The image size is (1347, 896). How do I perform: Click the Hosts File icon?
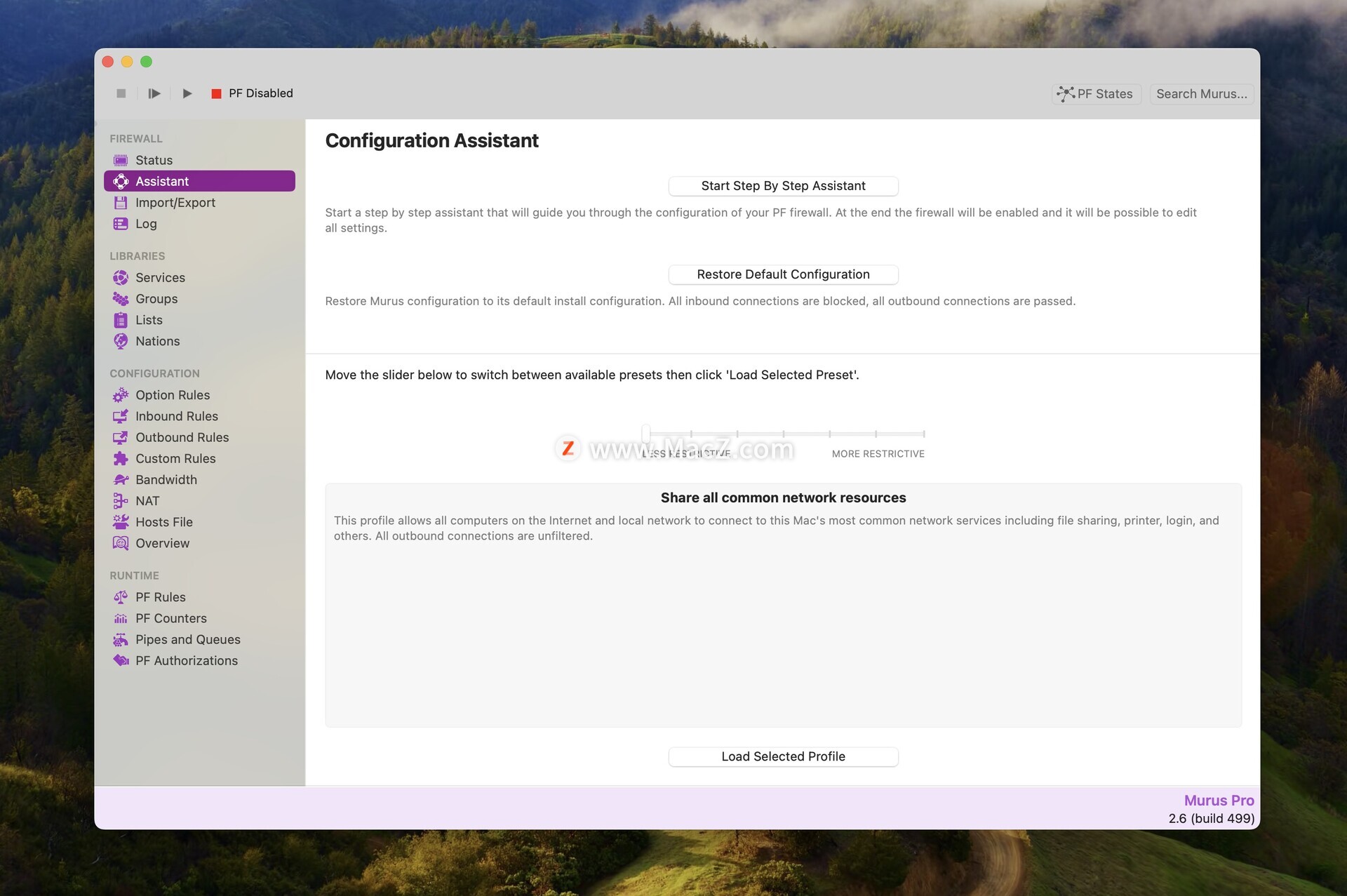[x=121, y=522]
